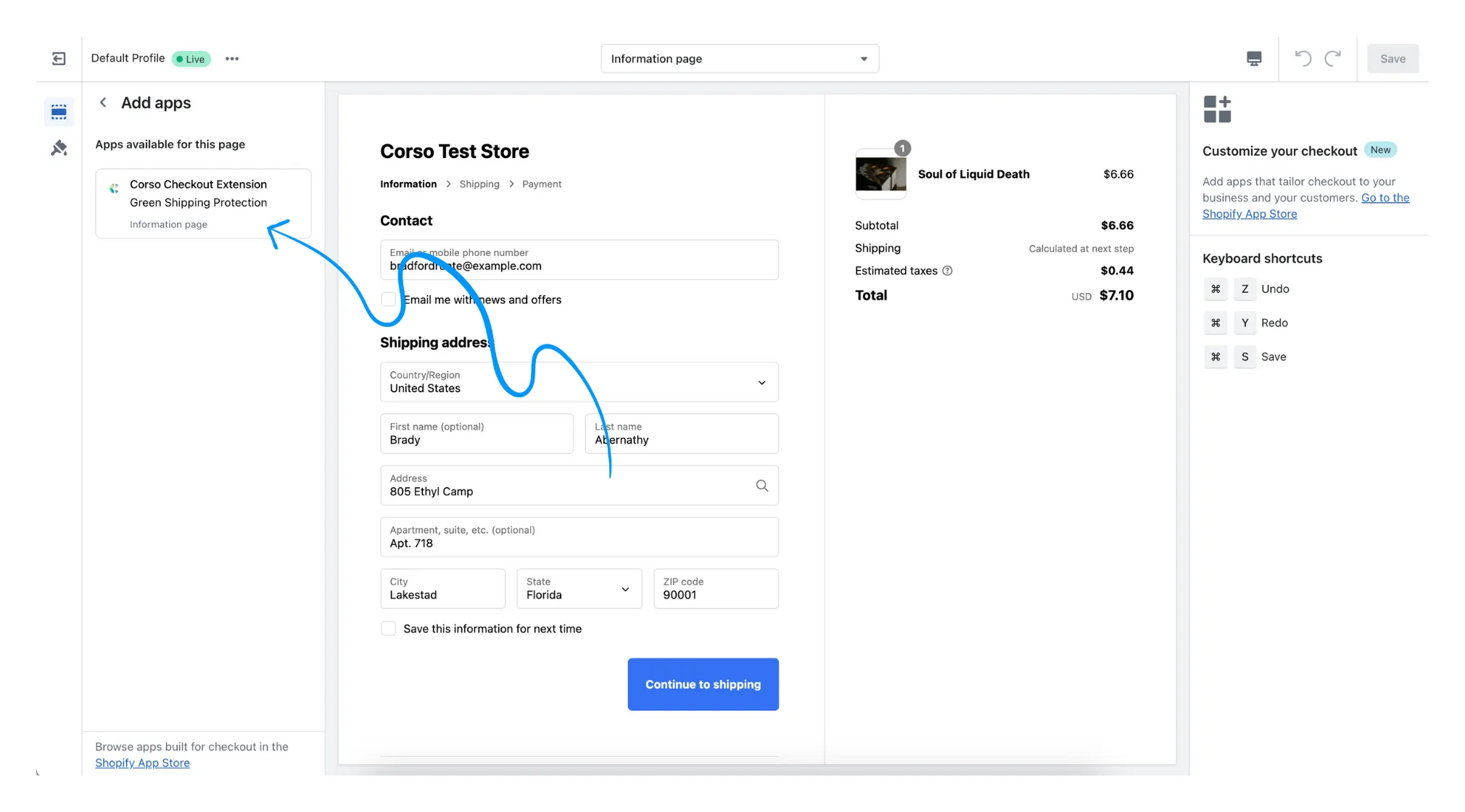Click the Soul of Liquid Death product thumbnail

880,175
